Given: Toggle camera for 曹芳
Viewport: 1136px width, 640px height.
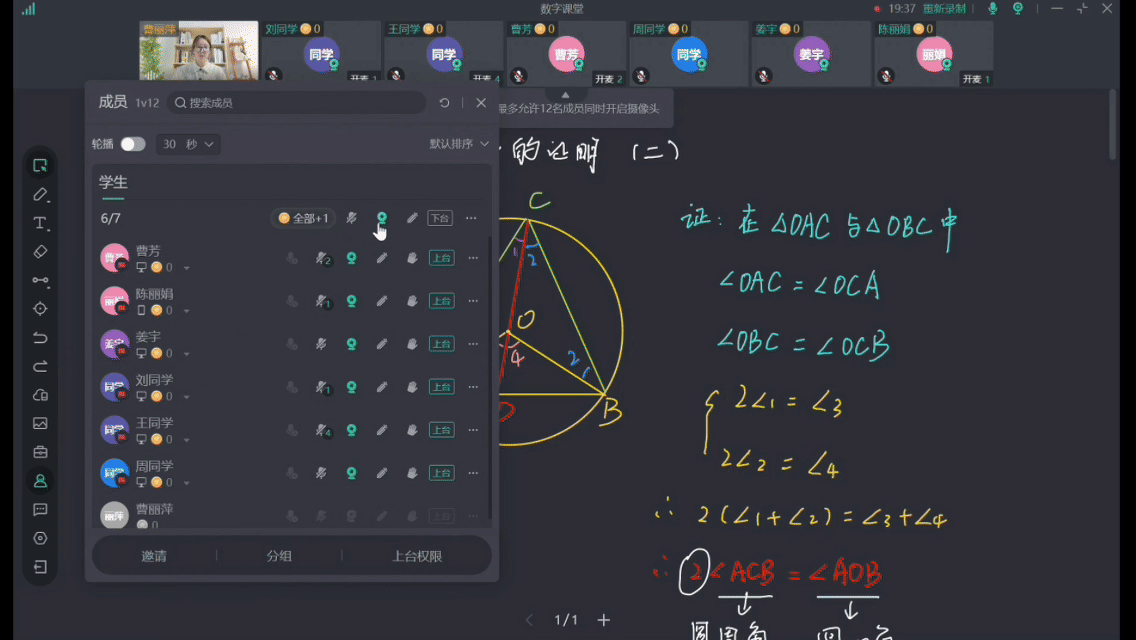Looking at the screenshot, I should coord(351,258).
